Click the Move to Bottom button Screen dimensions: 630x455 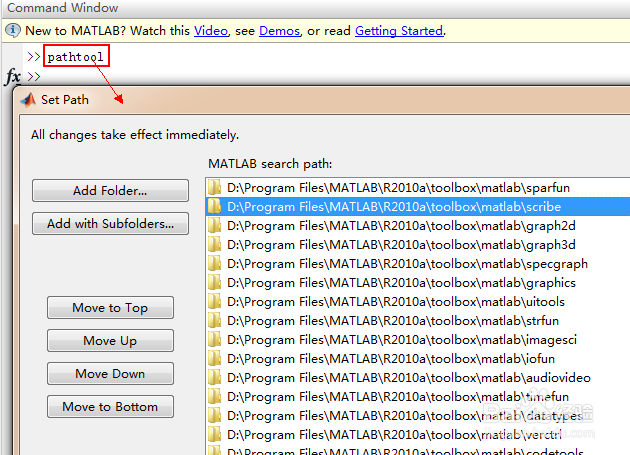pyautogui.click(x=110, y=406)
